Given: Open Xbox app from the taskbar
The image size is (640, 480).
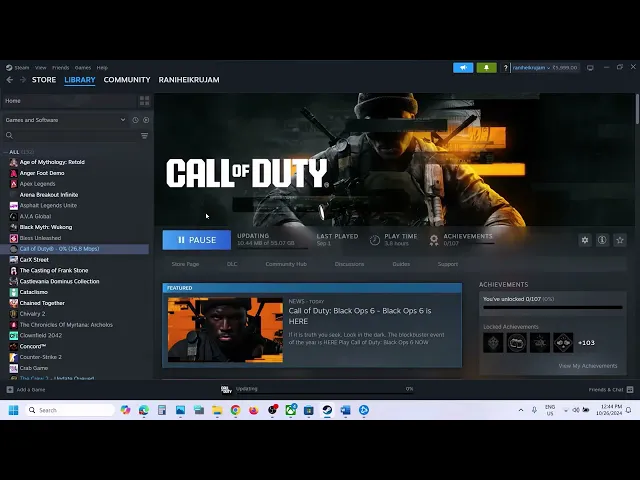Looking at the screenshot, I should tap(291, 410).
